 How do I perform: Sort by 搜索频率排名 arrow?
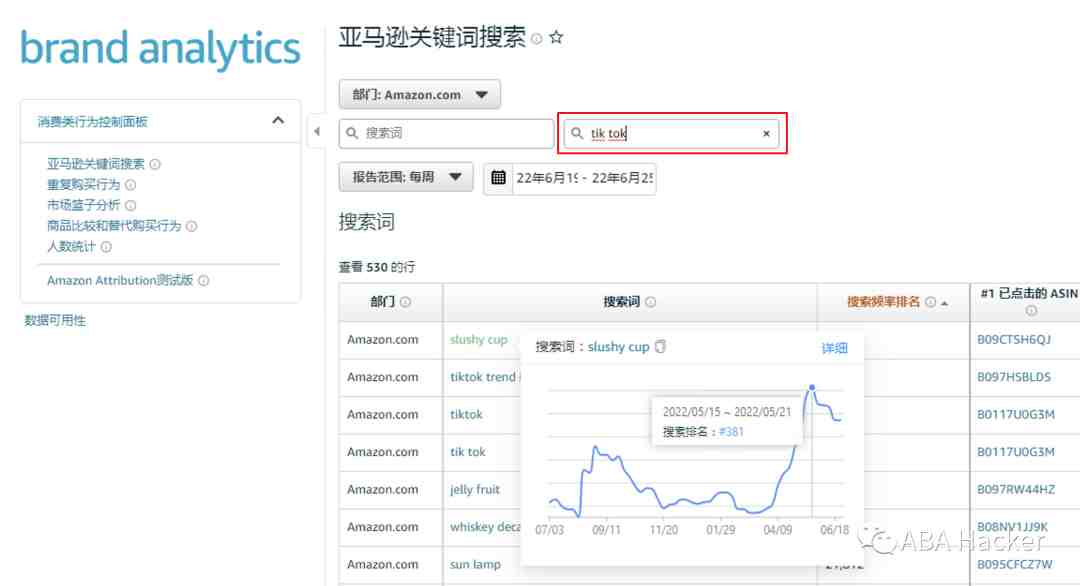tap(944, 303)
